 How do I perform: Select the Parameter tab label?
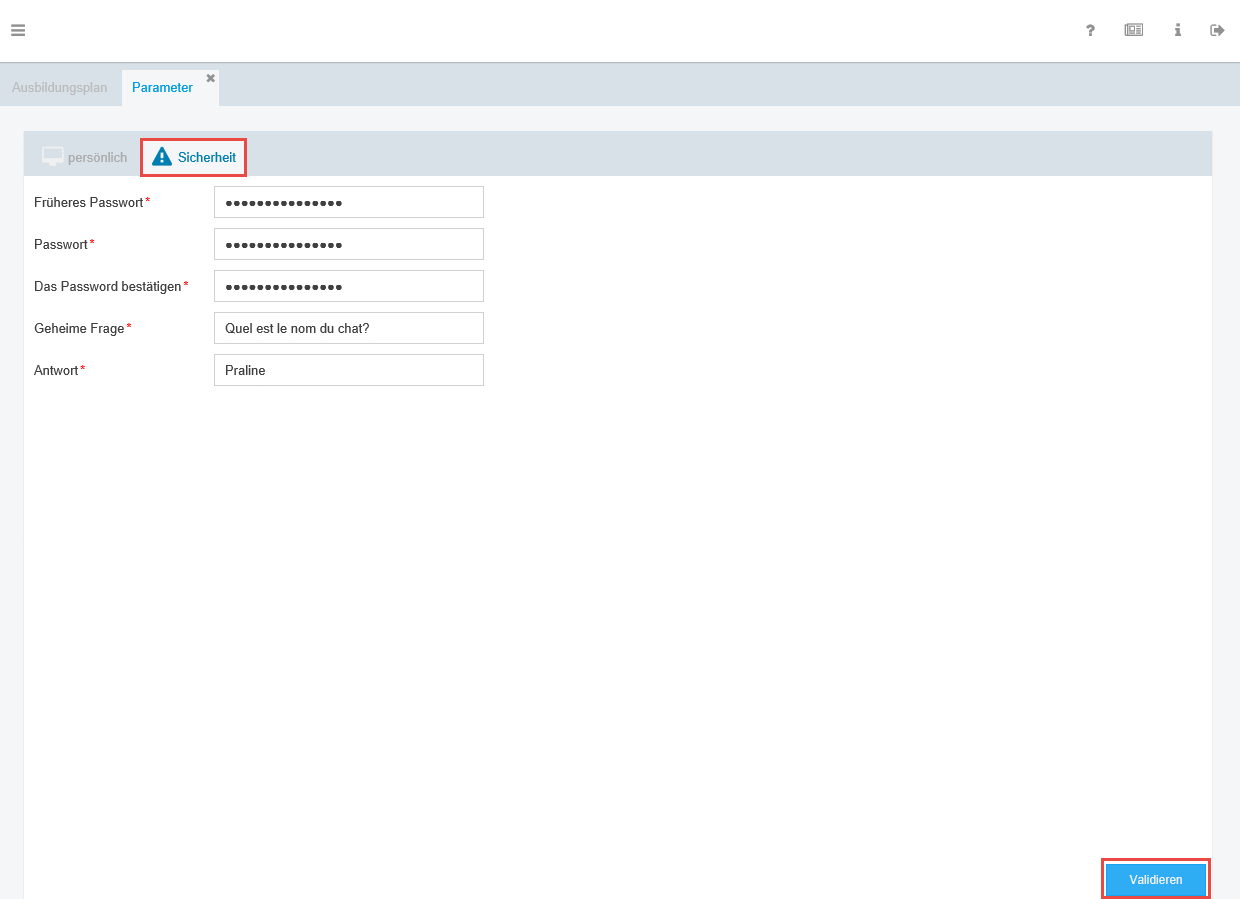pyautogui.click(x=162, y=88)
